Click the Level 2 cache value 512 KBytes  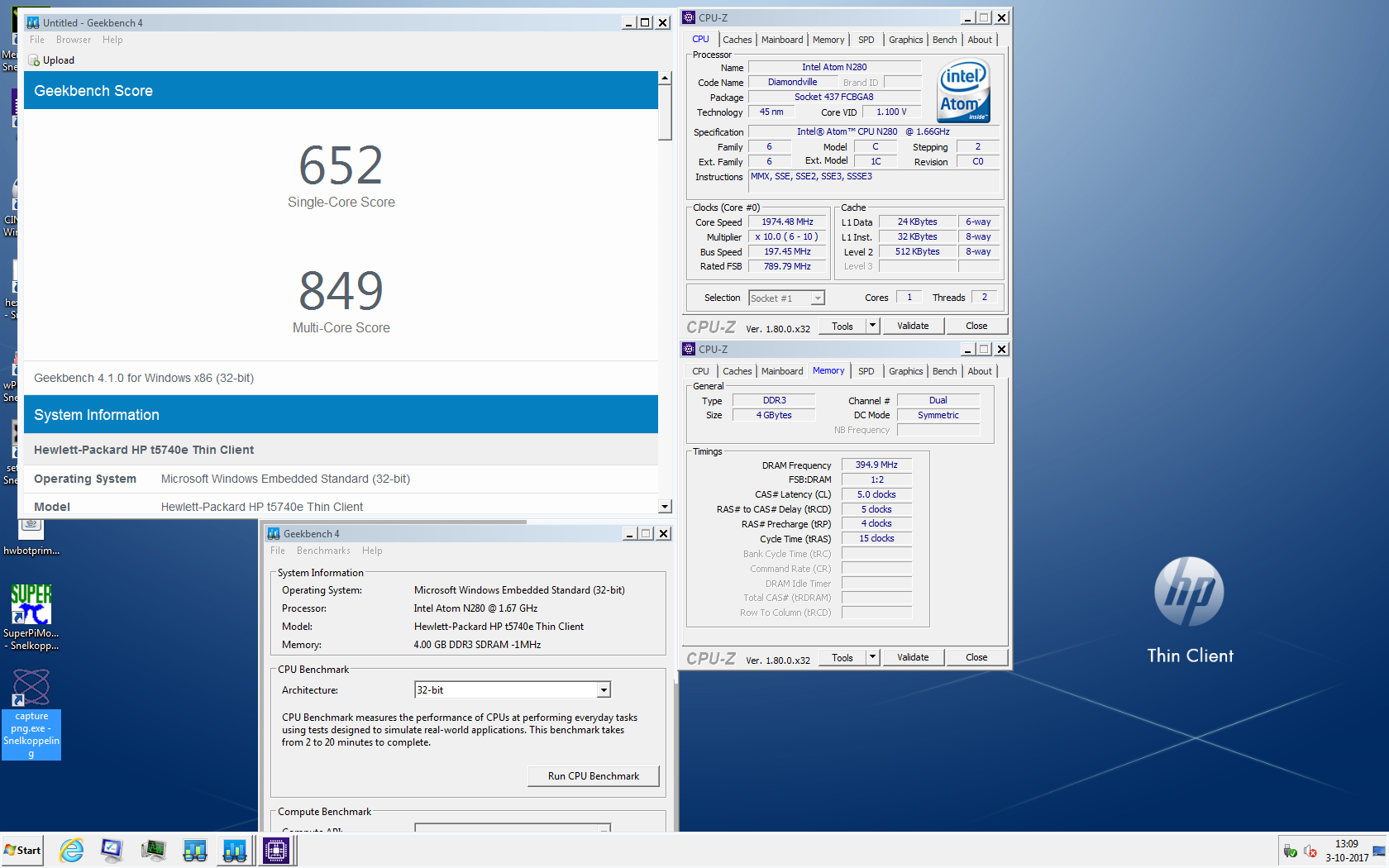[x=917, y=251]
